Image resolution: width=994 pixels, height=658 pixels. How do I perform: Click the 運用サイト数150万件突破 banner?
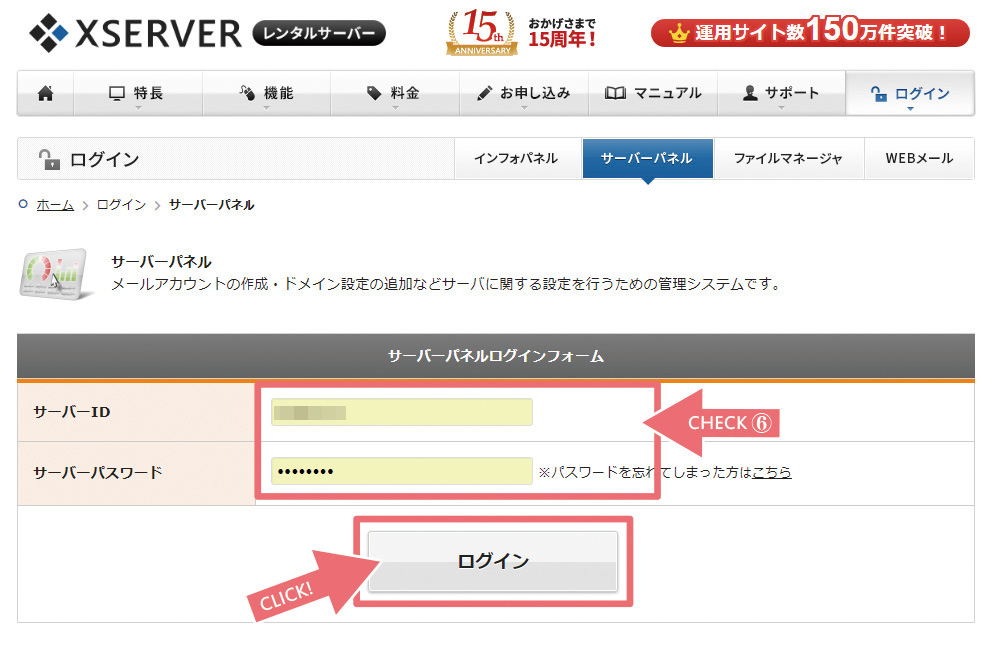point(810,32)
